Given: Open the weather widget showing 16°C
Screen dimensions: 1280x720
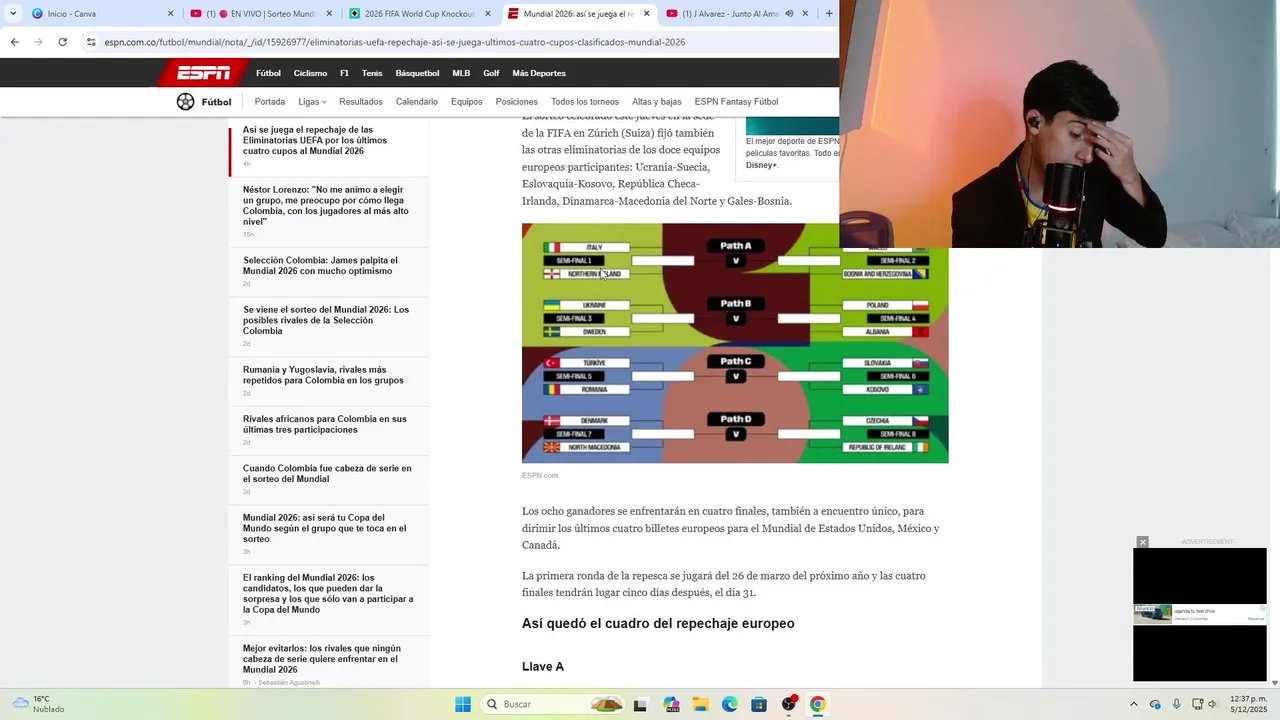Looking at the screenshot, I should (x=38, y=704).
